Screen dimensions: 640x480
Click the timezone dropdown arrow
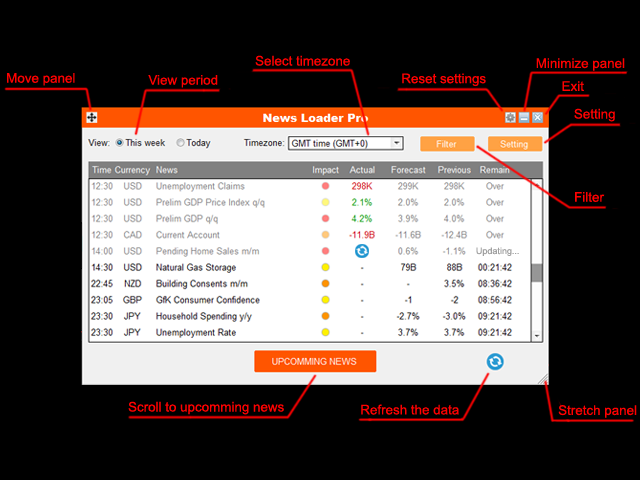(x=396, y=143)
